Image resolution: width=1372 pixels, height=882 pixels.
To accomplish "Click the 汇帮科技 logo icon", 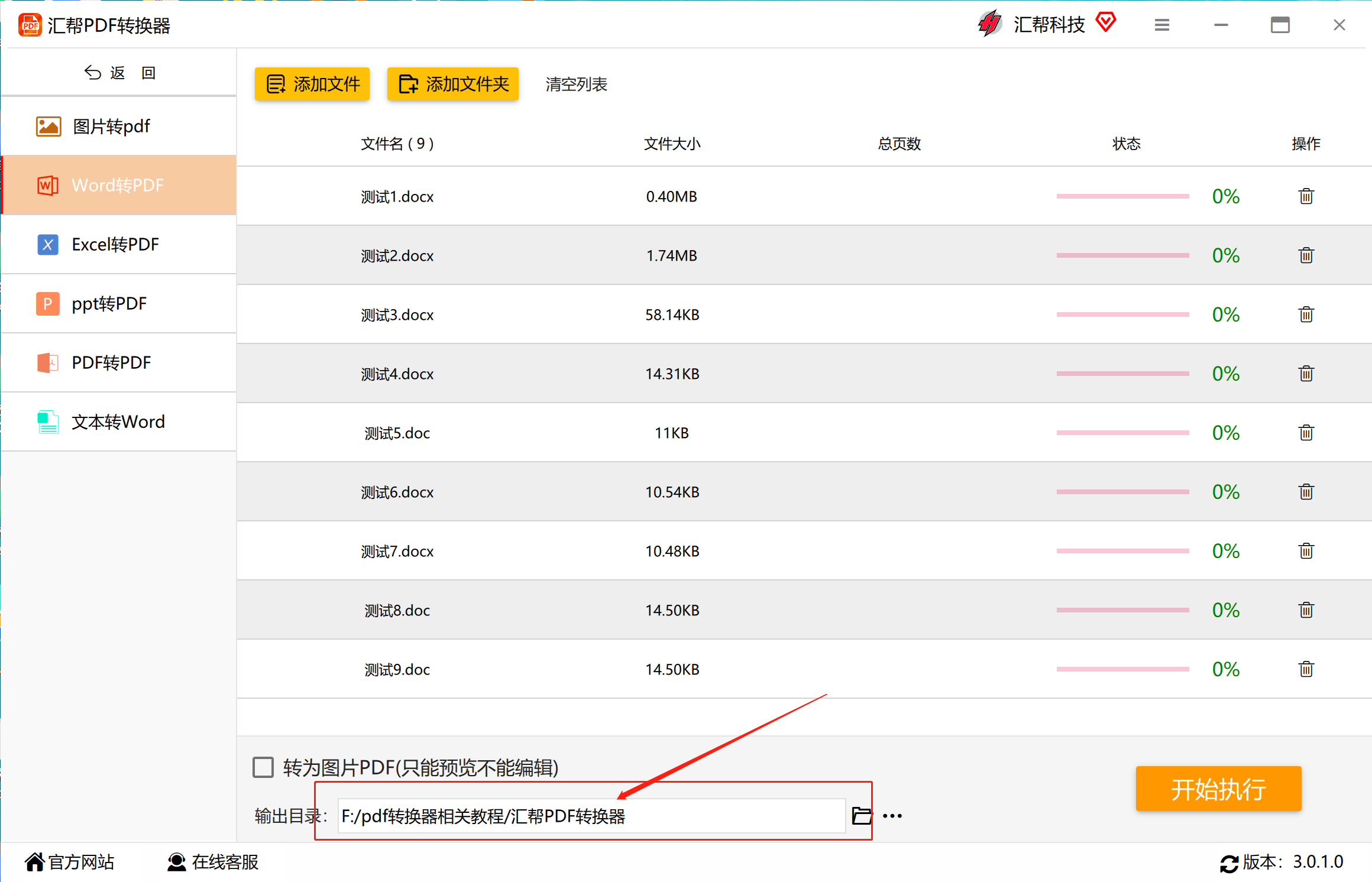I will 990,24.
